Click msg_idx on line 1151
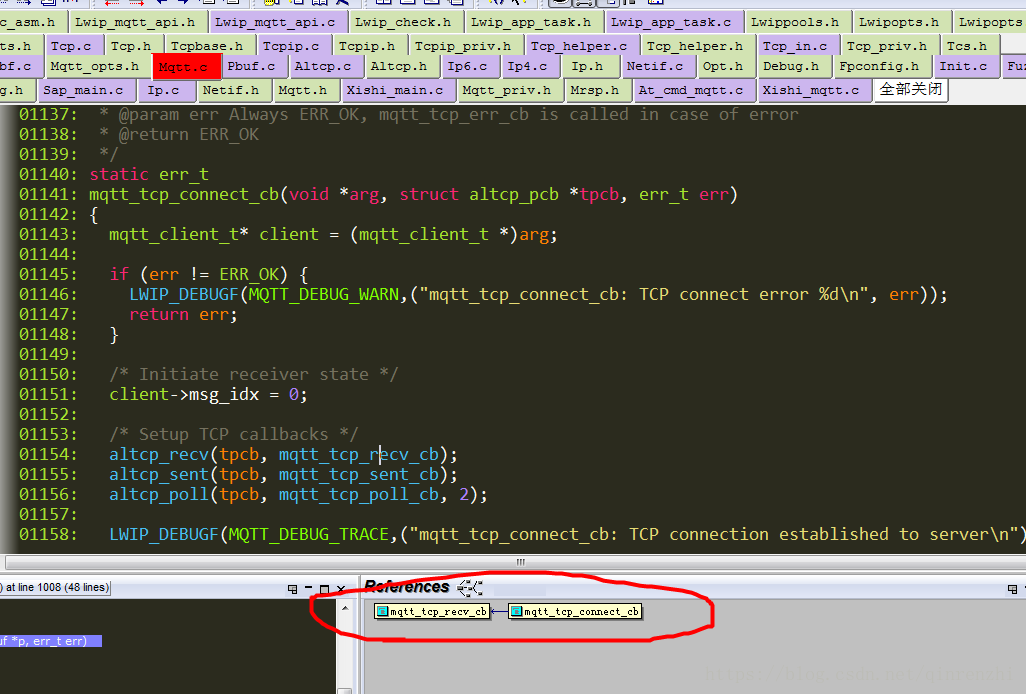The width and height of the screenshot is (1026, 694). pyautogui.click(x=224, y=395)
